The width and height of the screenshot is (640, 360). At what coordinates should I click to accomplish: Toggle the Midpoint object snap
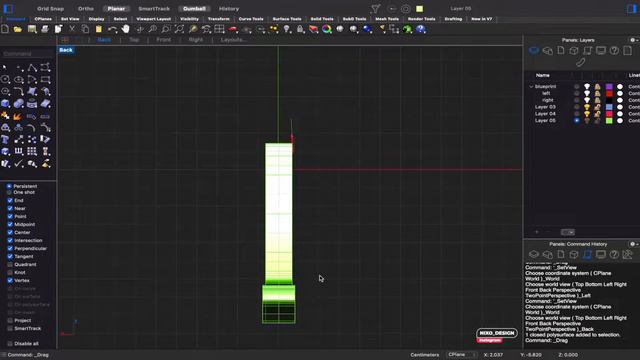[10, 224]
